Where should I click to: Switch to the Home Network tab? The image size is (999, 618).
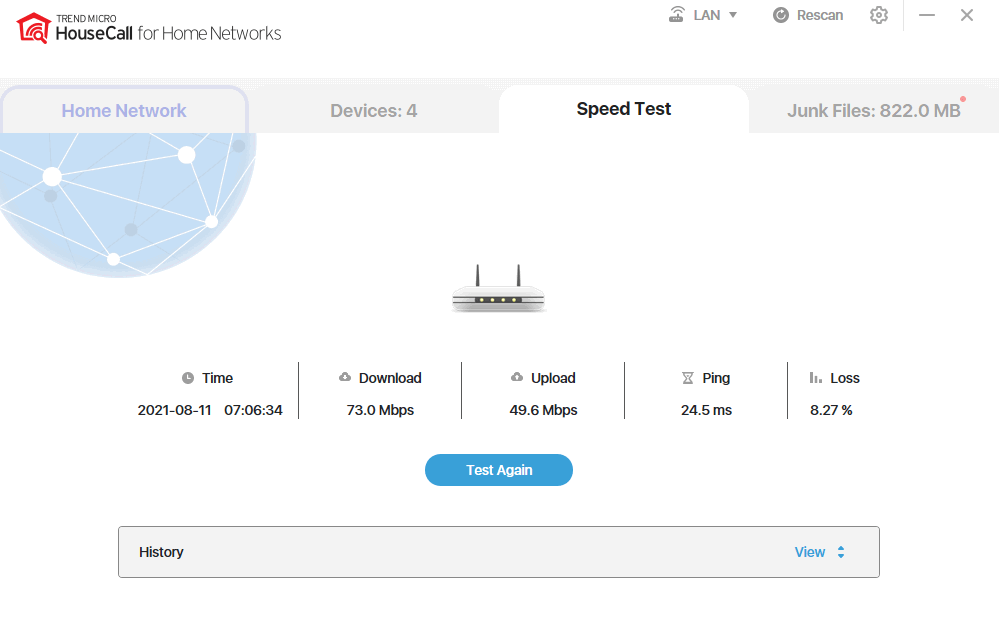click(x=124, y=111)
